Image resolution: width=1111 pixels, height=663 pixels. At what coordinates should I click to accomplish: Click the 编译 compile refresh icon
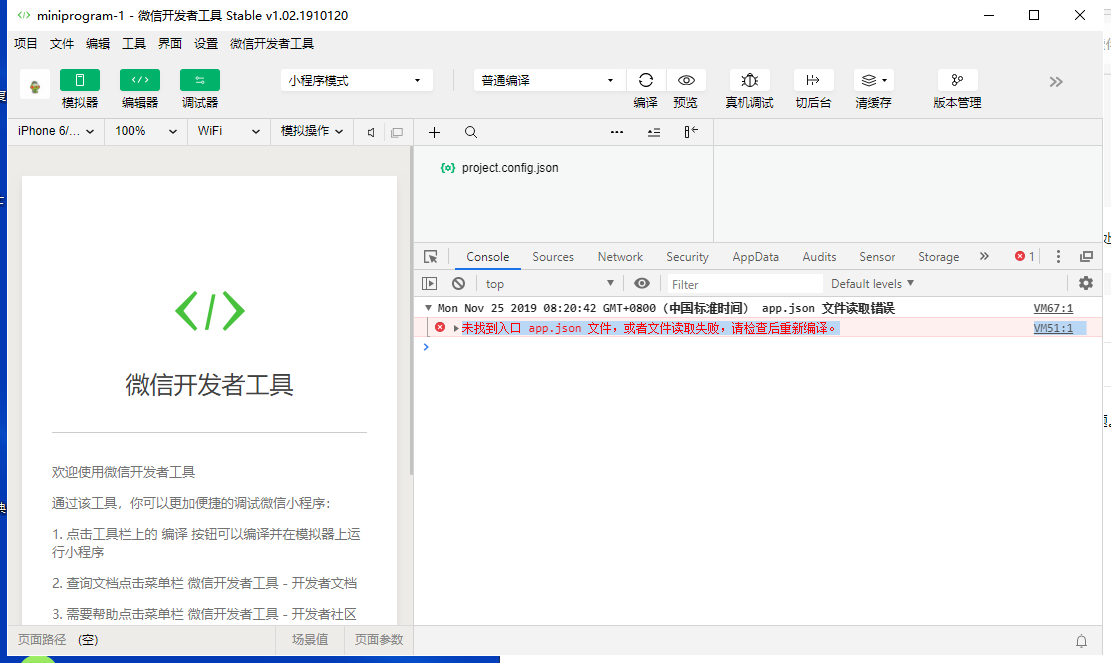[645, 80]
